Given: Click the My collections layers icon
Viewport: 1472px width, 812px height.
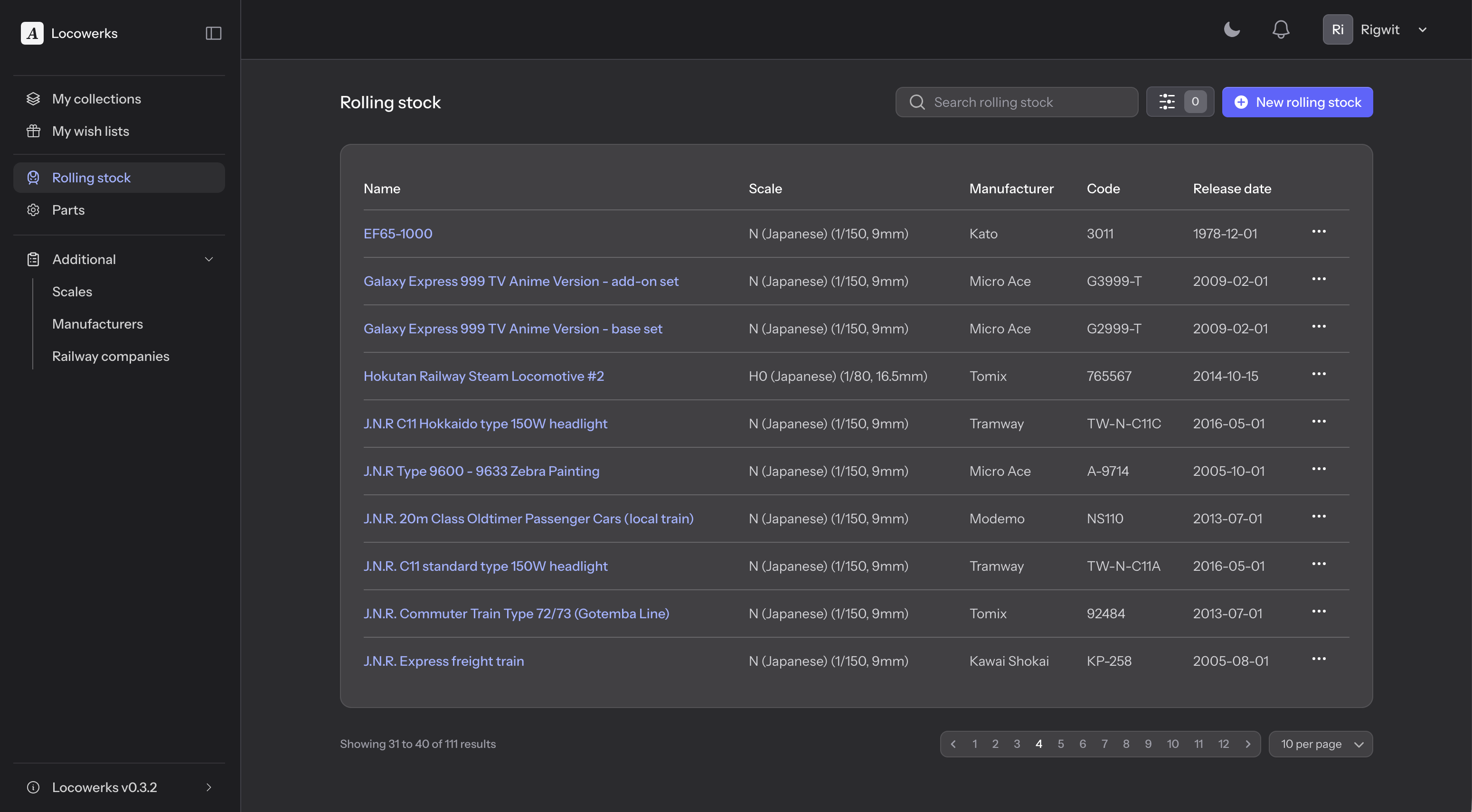Looking at the screenshot, I should point(33,99).
